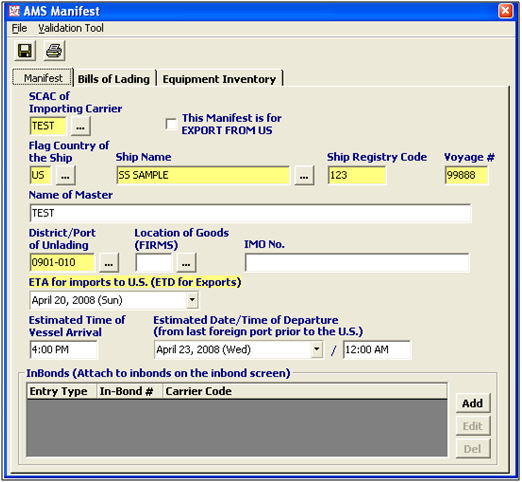Click the AMS Manifest title bar app icon
Screen dimensions: 522x482
click(x=14, y=11)
